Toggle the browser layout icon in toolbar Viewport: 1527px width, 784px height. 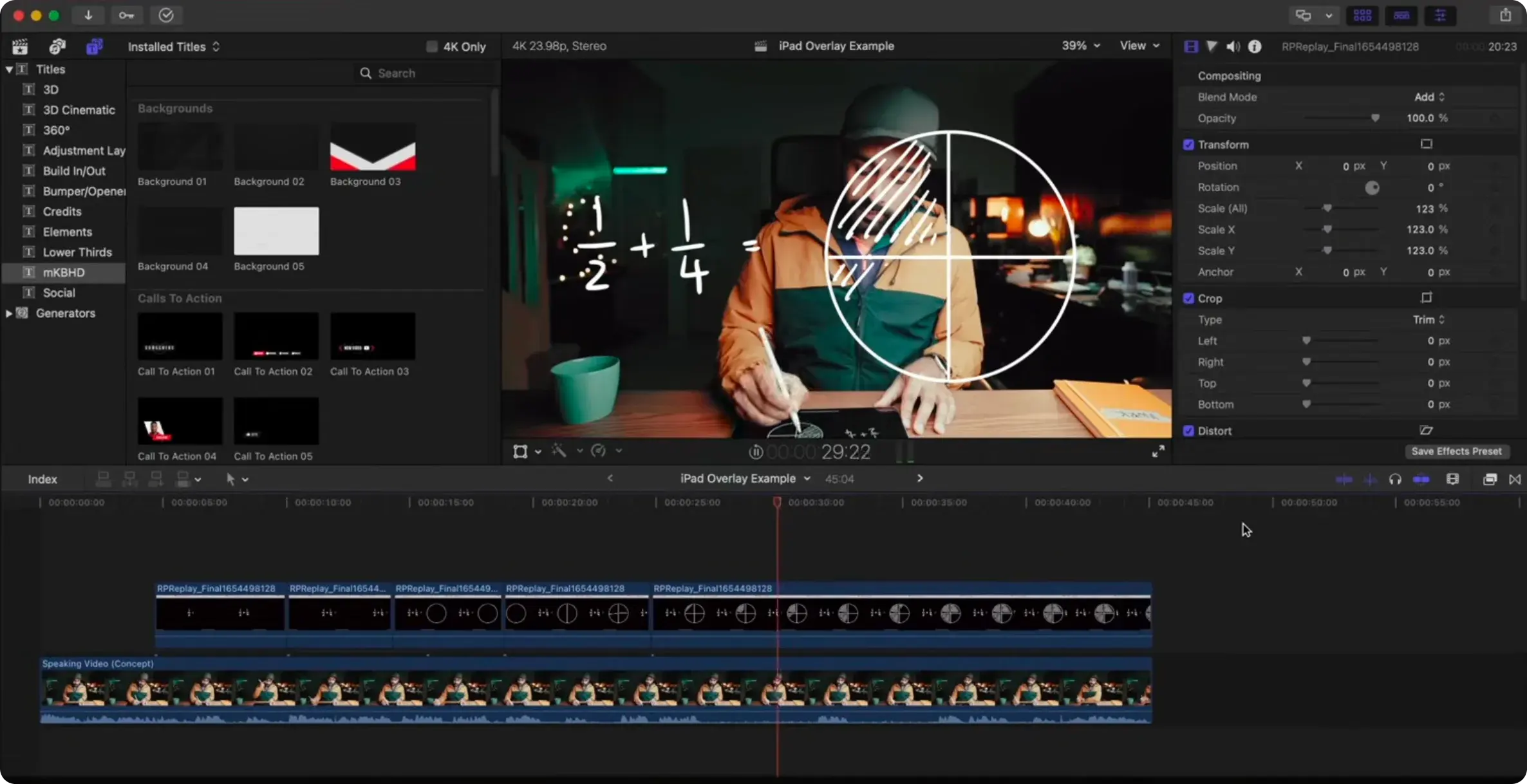pyautogui.click(x=1362, y=15)
